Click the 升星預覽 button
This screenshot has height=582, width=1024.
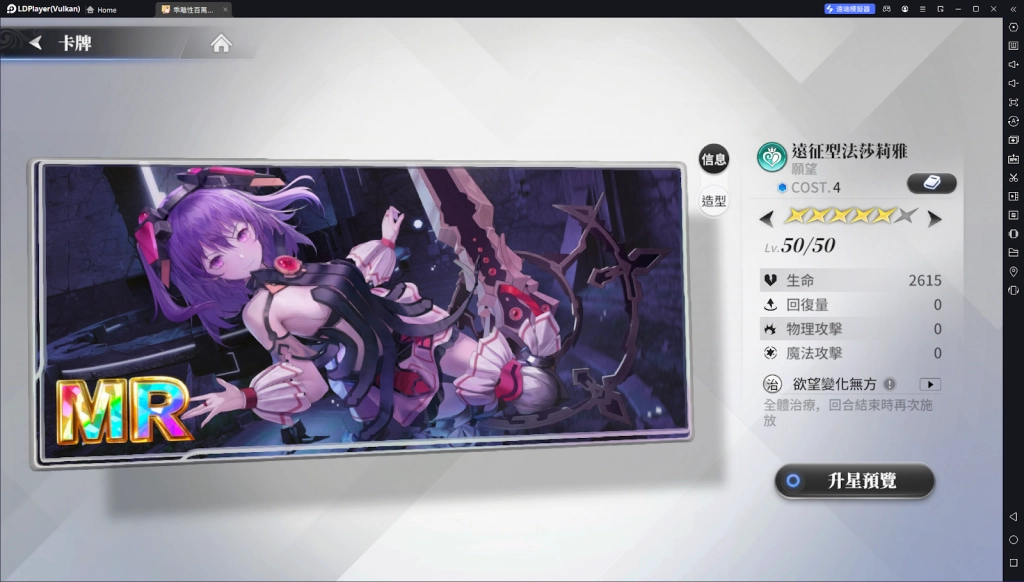tap(855, 481)
